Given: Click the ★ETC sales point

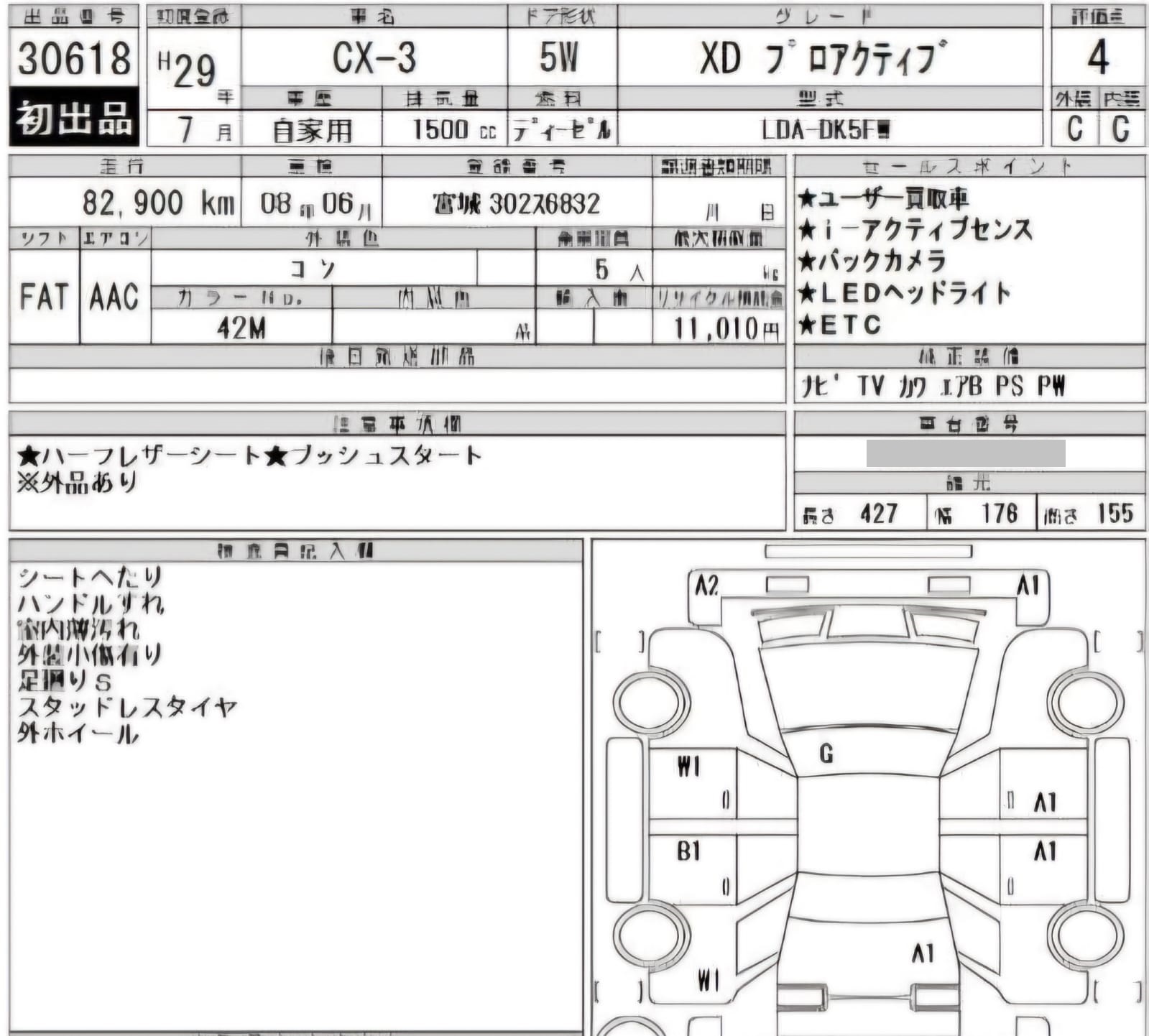Looking at the screenshot, I should tap(839, 325).
